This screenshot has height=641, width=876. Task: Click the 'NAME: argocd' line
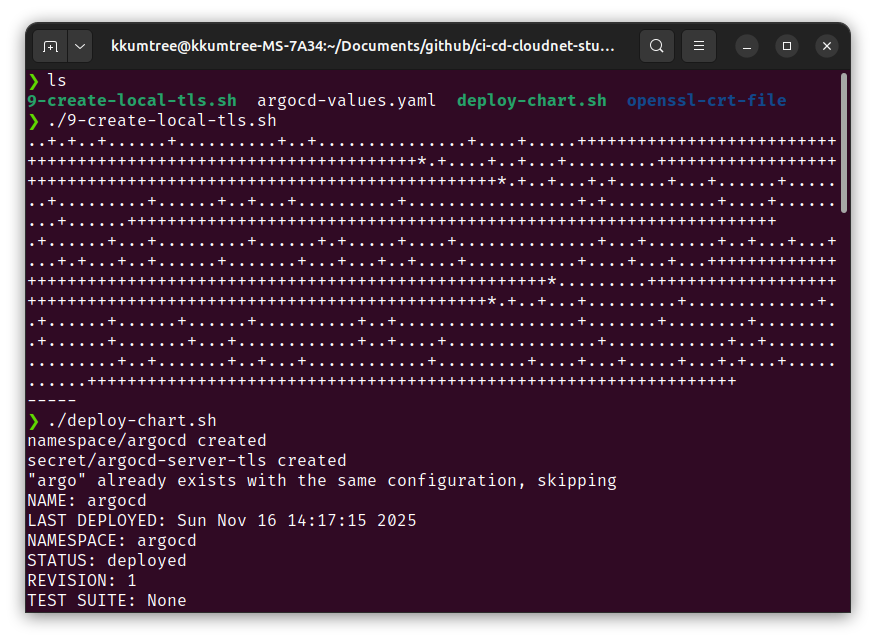click(x=87, y=501)
